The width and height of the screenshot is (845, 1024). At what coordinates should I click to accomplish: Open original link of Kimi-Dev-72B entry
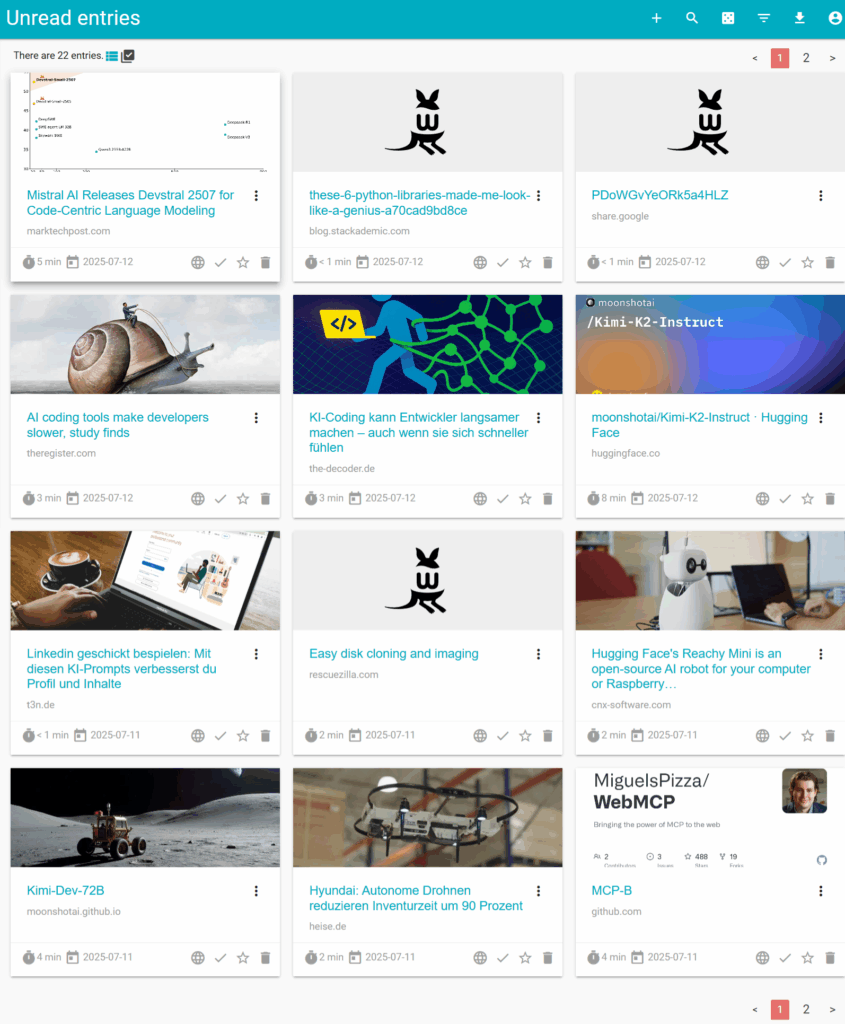pos(198,957)
